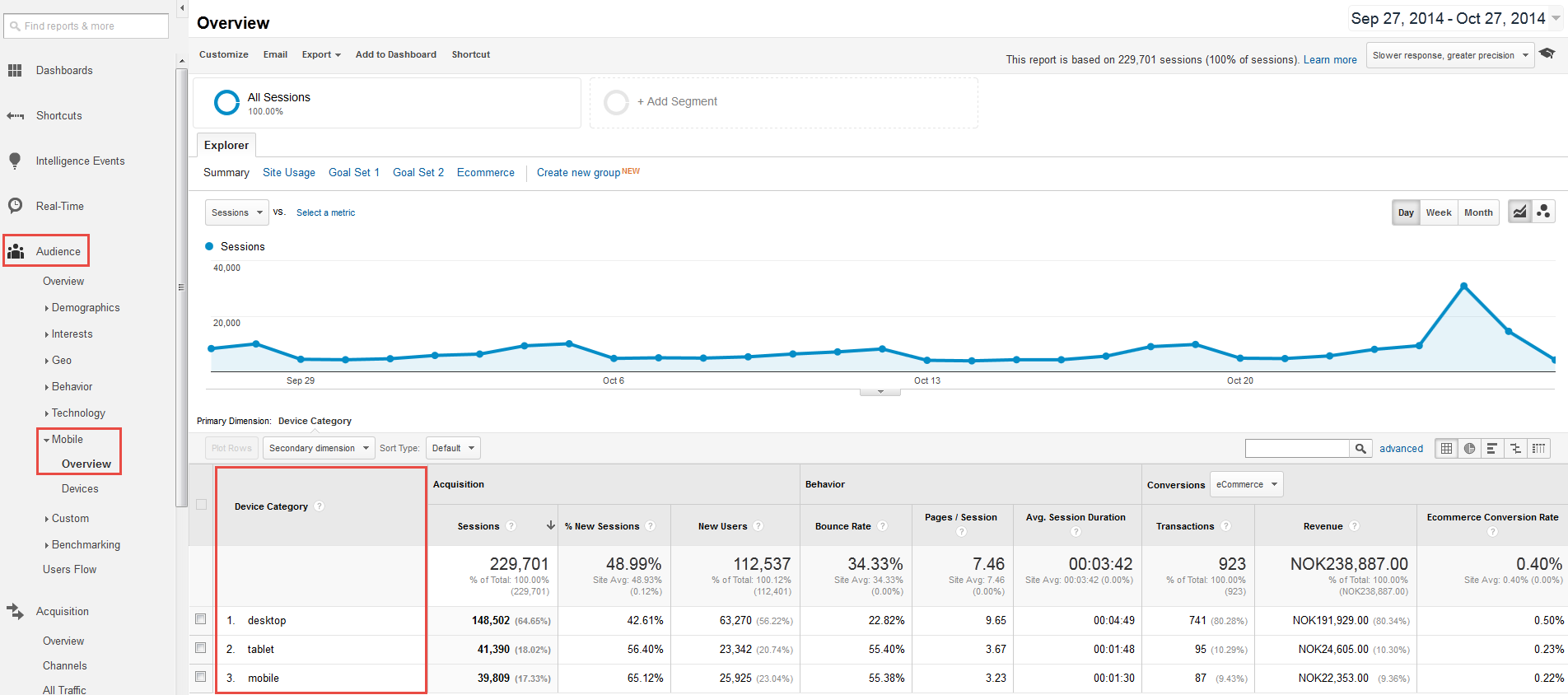1568x695 pixels.
Task: Focus the table search input field
Action: tap(1297, 449)
